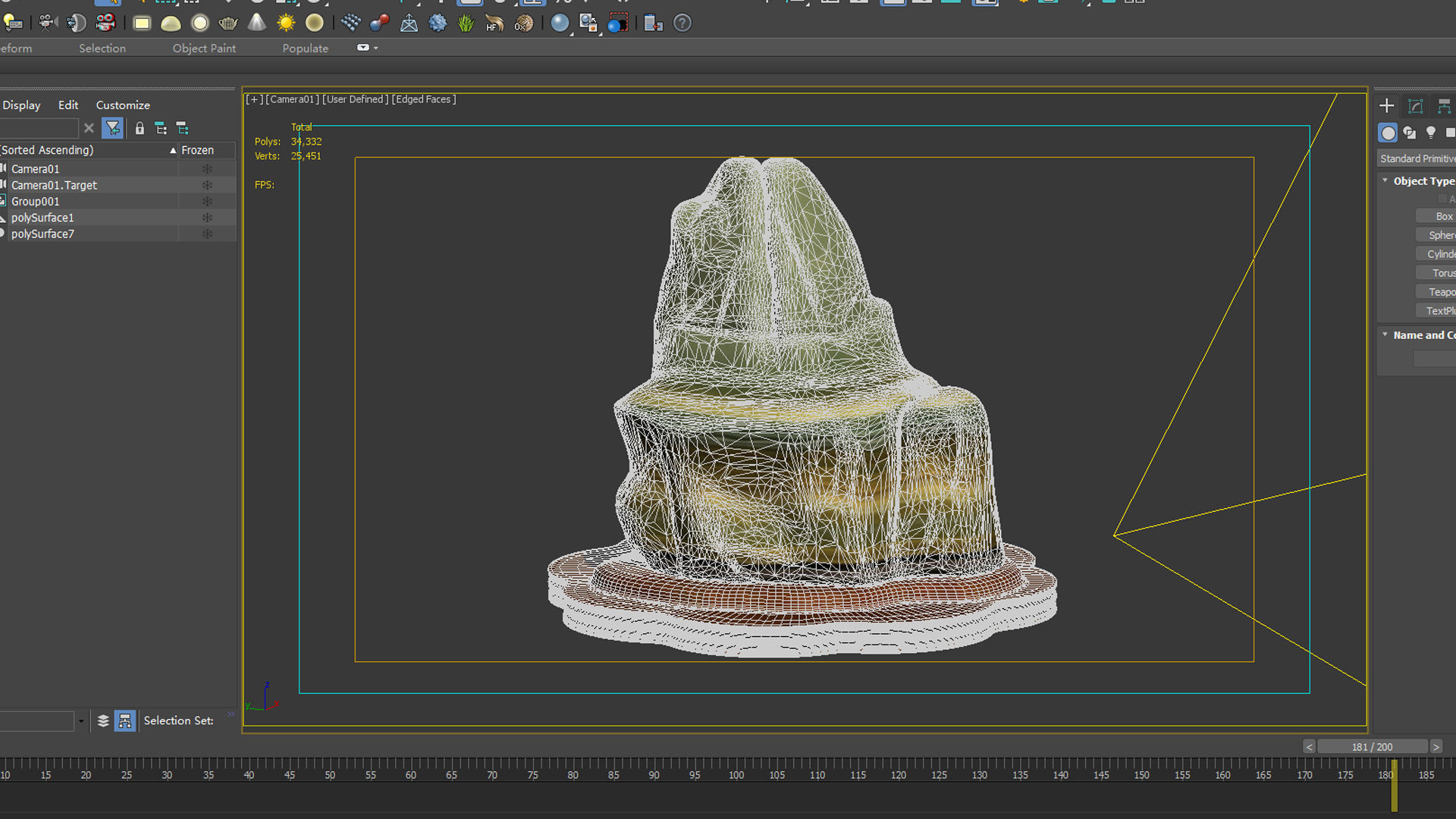Open the User Defined viewport menu
This screenshot has width=1456, height=819.
(356, 99)
